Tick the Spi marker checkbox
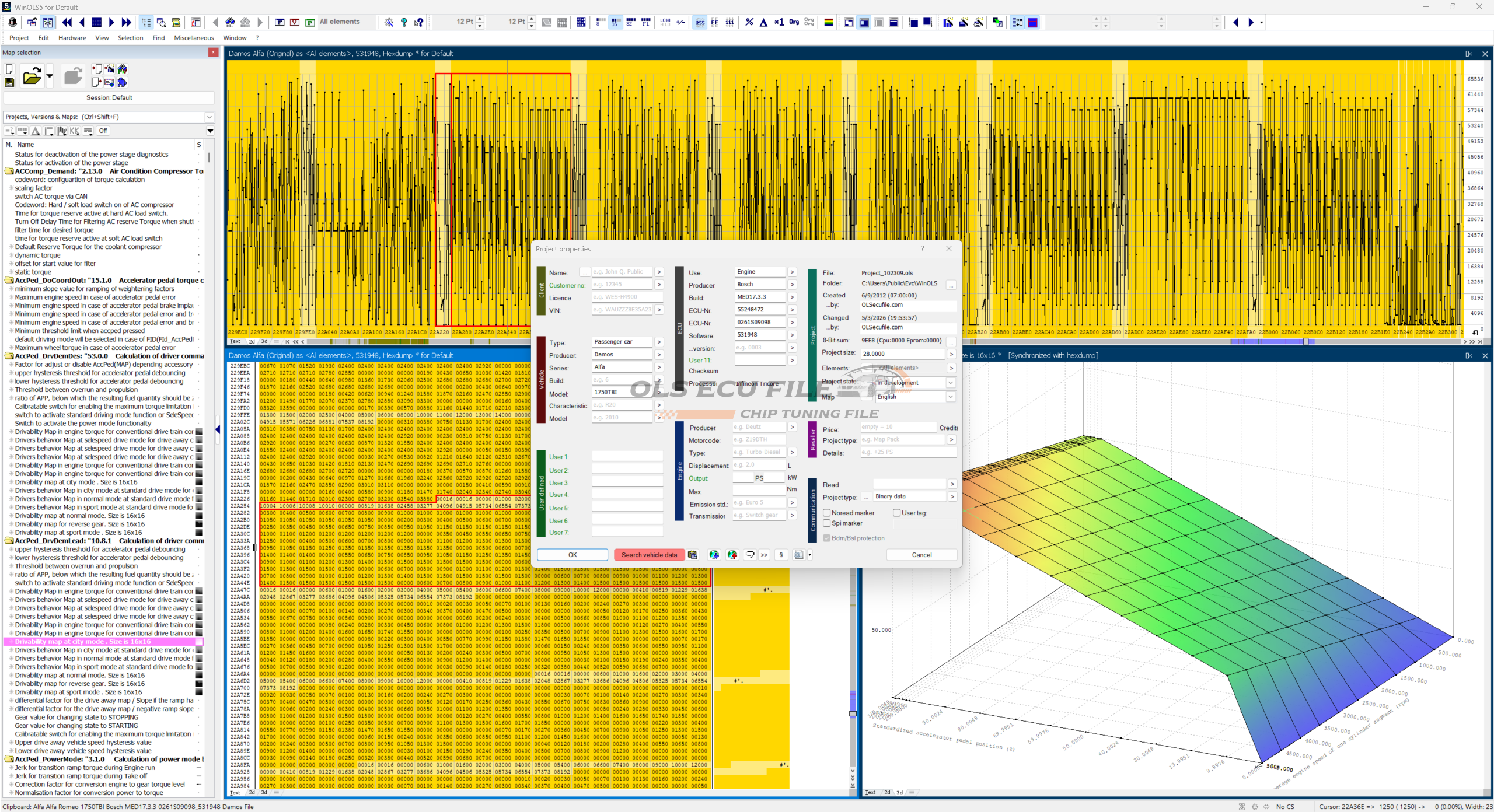 pyautogui.click(x=827, y=523)
